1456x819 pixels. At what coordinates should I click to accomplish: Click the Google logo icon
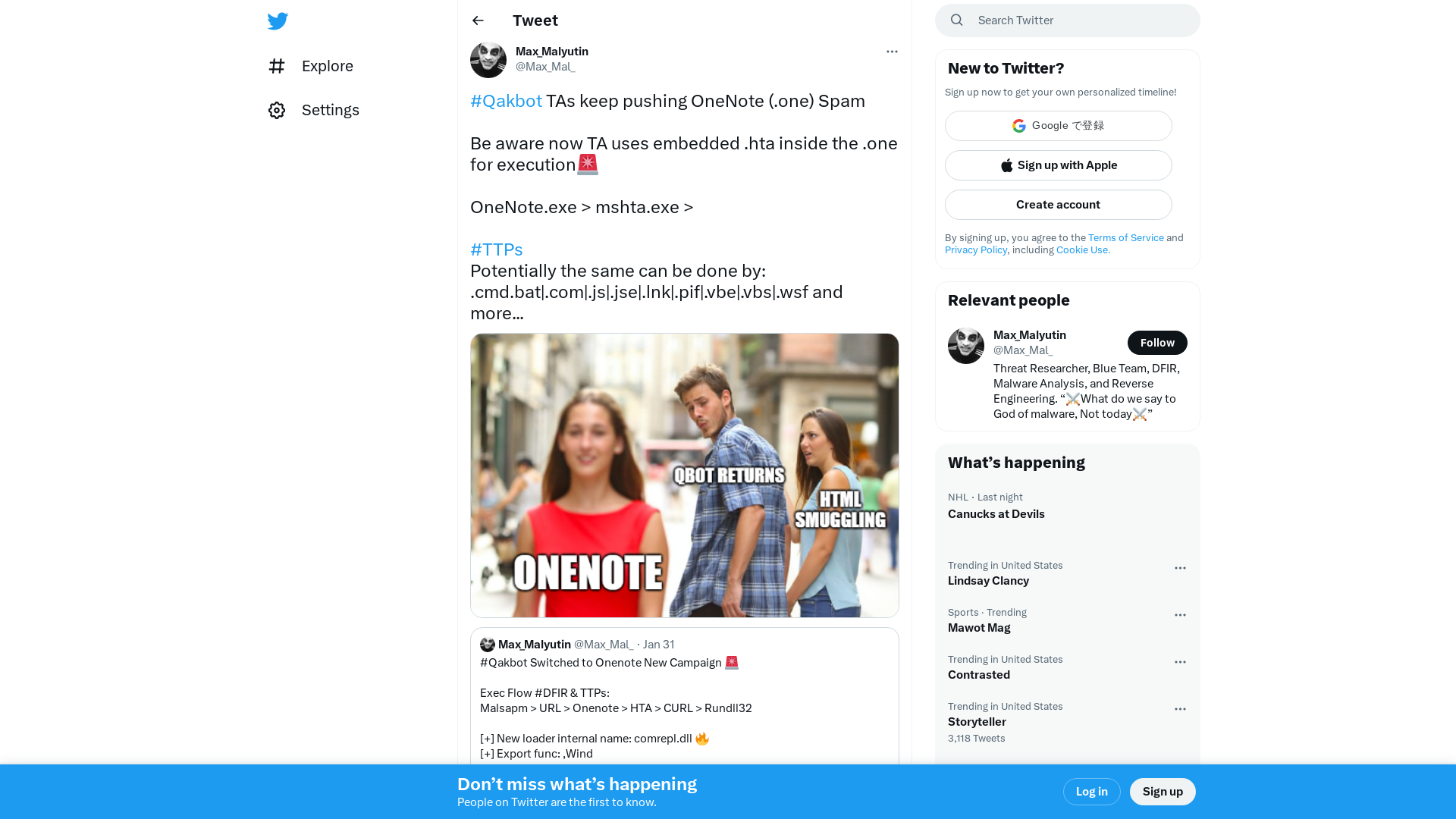tap(1019, 126)
